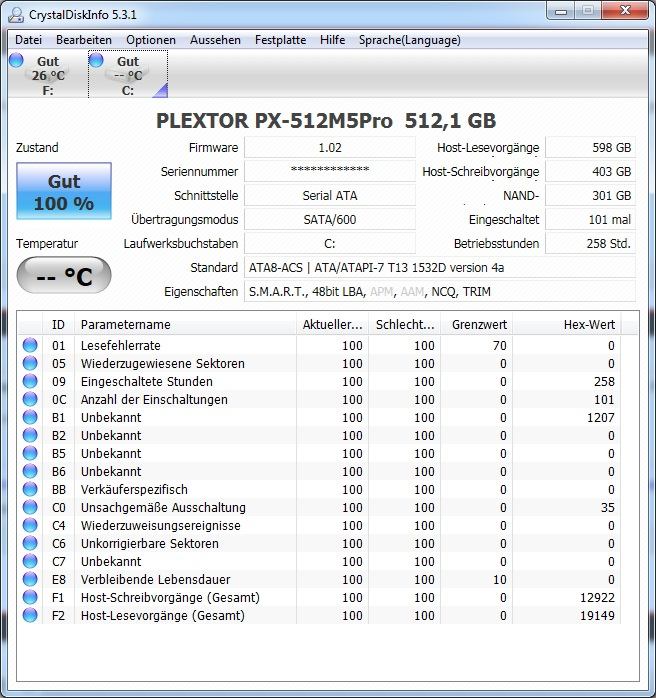Click the Schnittstelle field Serial ATA
This screenshot has width=656, height=698.
[x=330, y=195]
